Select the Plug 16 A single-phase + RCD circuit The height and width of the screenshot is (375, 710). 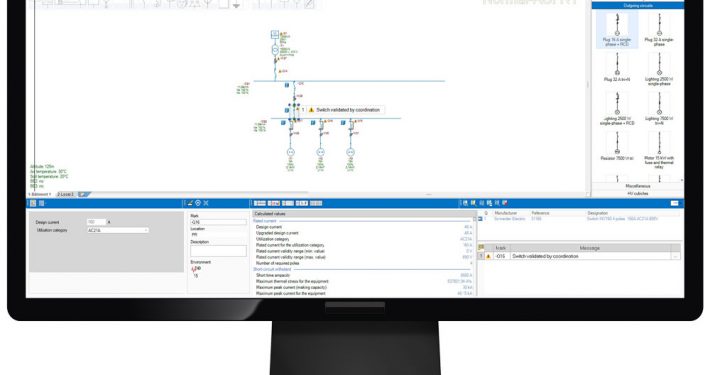[617, 29]
